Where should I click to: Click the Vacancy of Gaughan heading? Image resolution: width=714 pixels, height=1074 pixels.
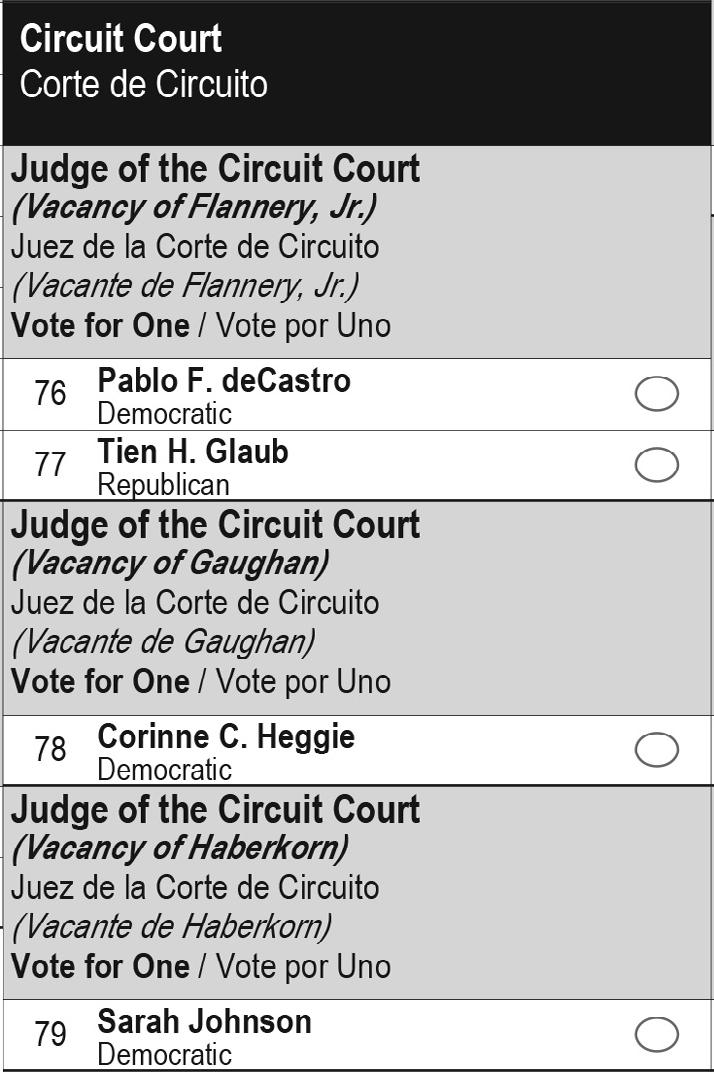click(170, 563)
